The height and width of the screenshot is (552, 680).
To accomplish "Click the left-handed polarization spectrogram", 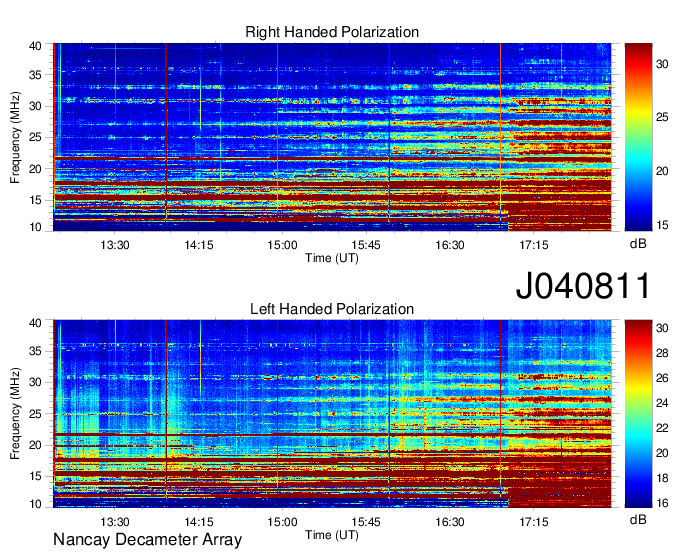I will point(332,414).
